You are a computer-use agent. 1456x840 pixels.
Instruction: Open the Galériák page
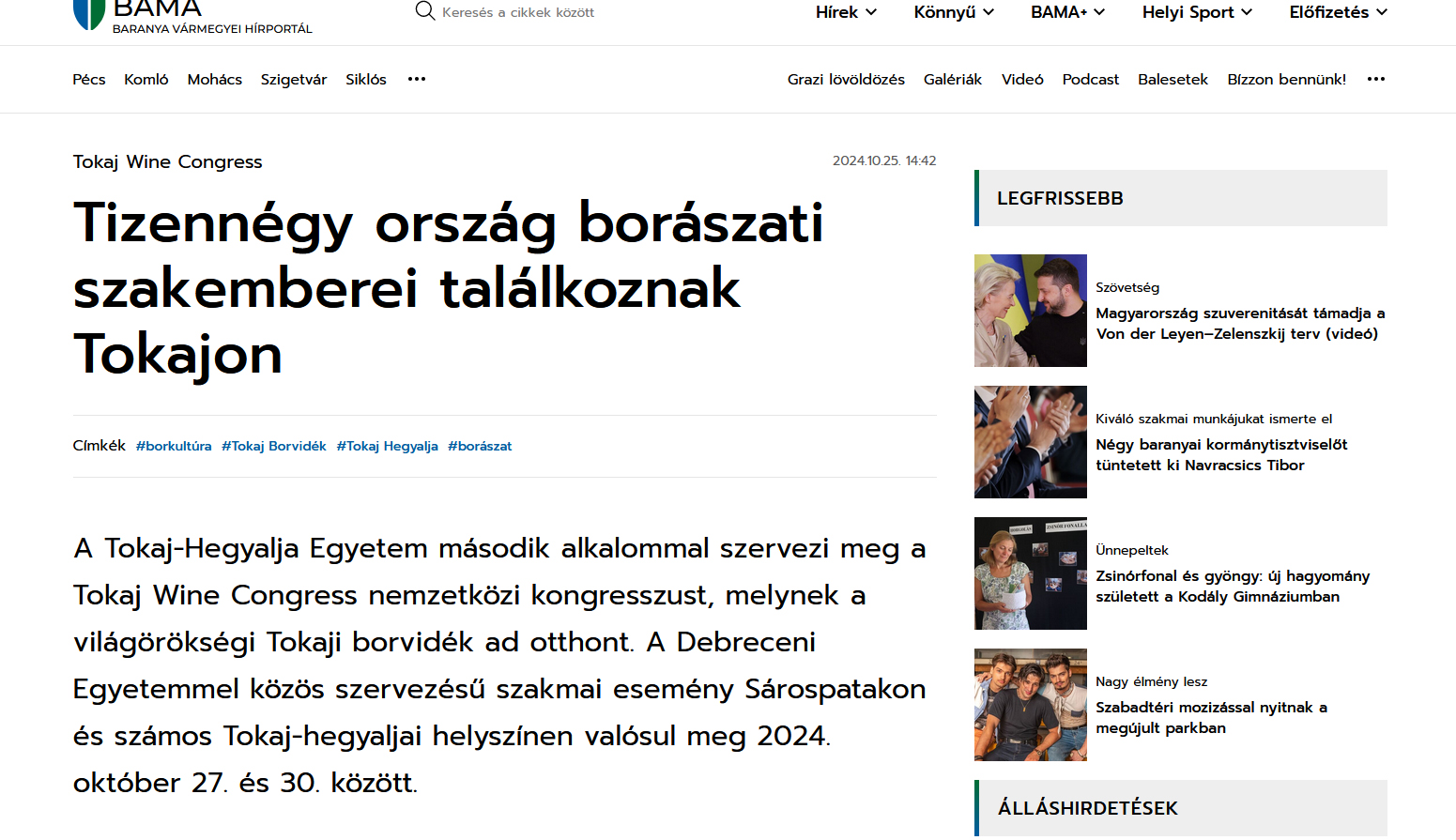click(953, 80)
